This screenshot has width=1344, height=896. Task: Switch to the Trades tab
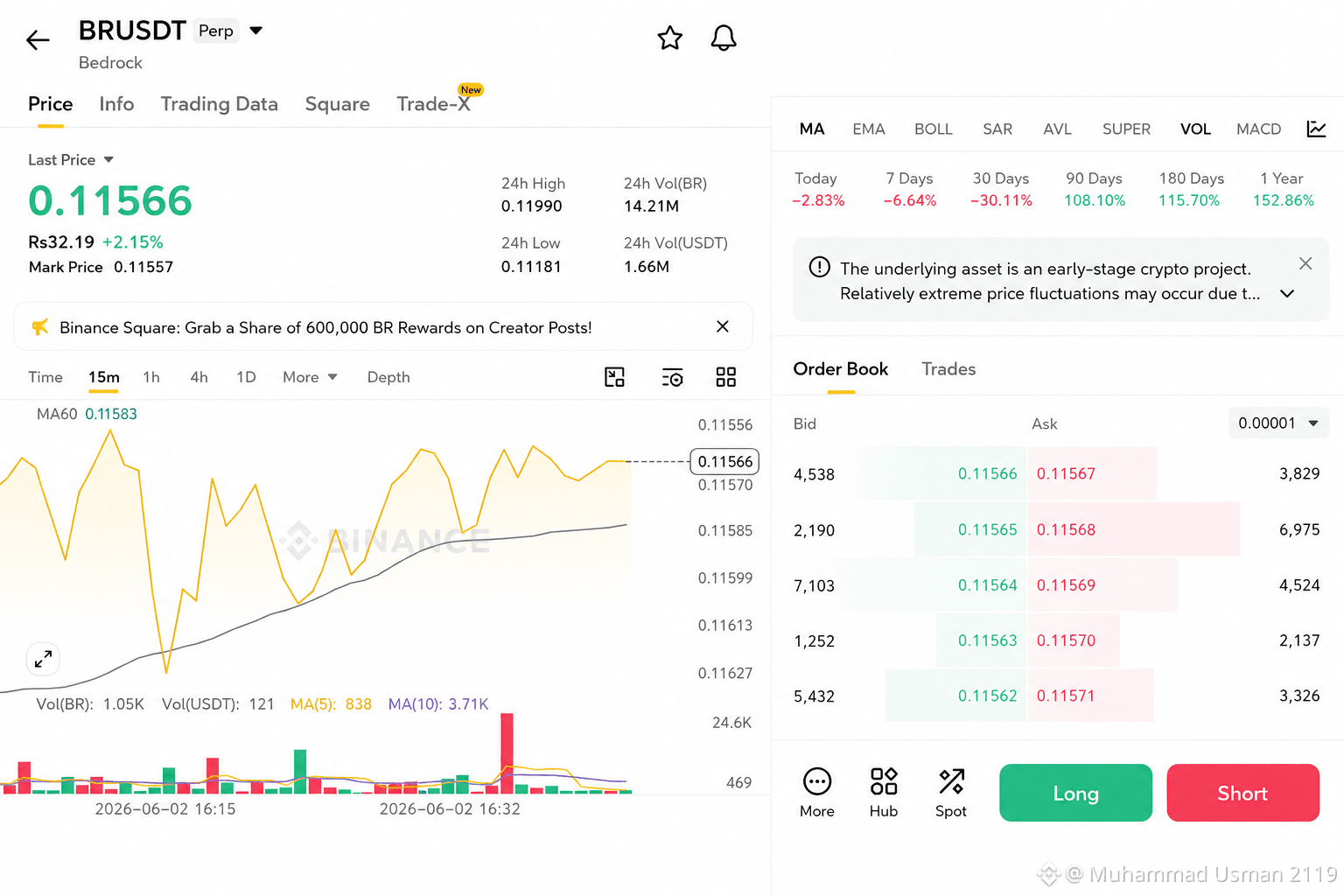click(948, 368)
